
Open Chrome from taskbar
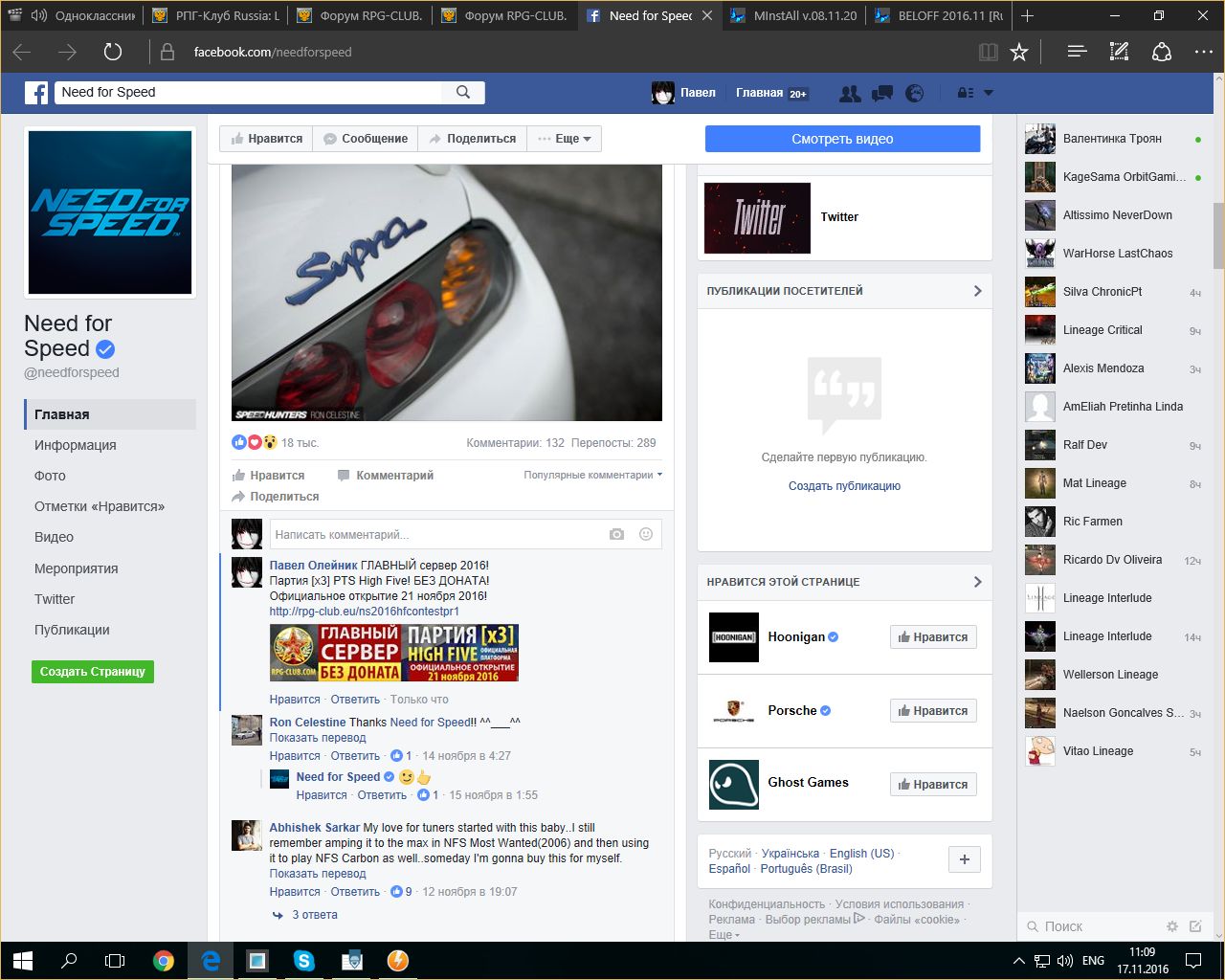pyautogui.click(x=164, y=960)
